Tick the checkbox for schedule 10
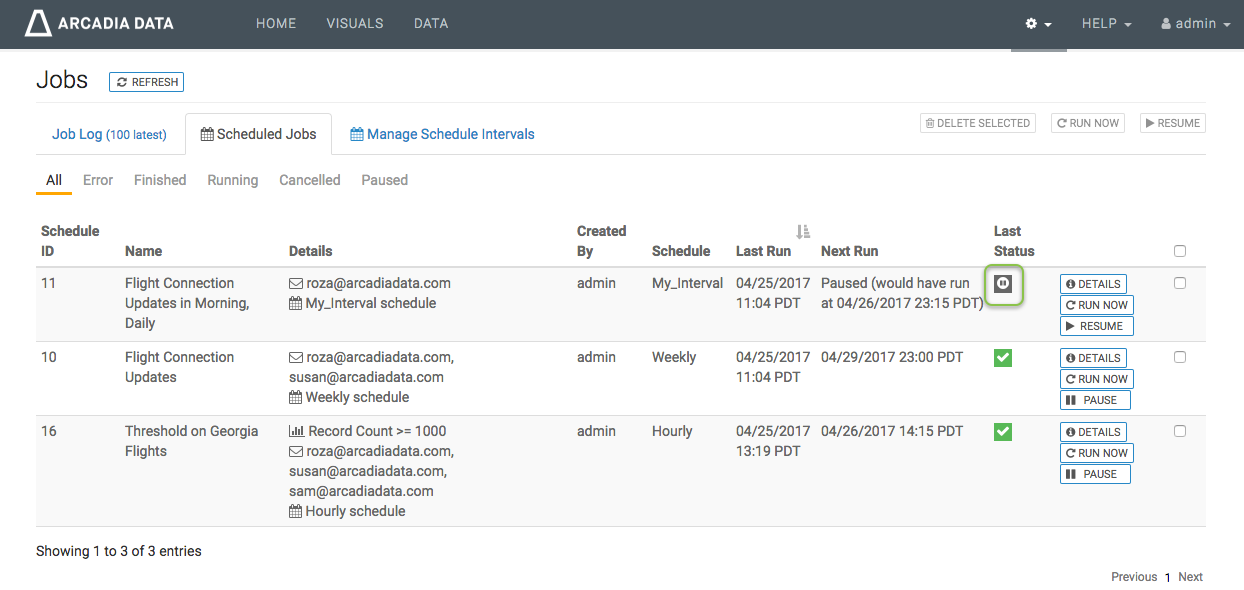The height and width of the screenshot is (590, 1244). pyautogui.click(x=1180, y=358)
